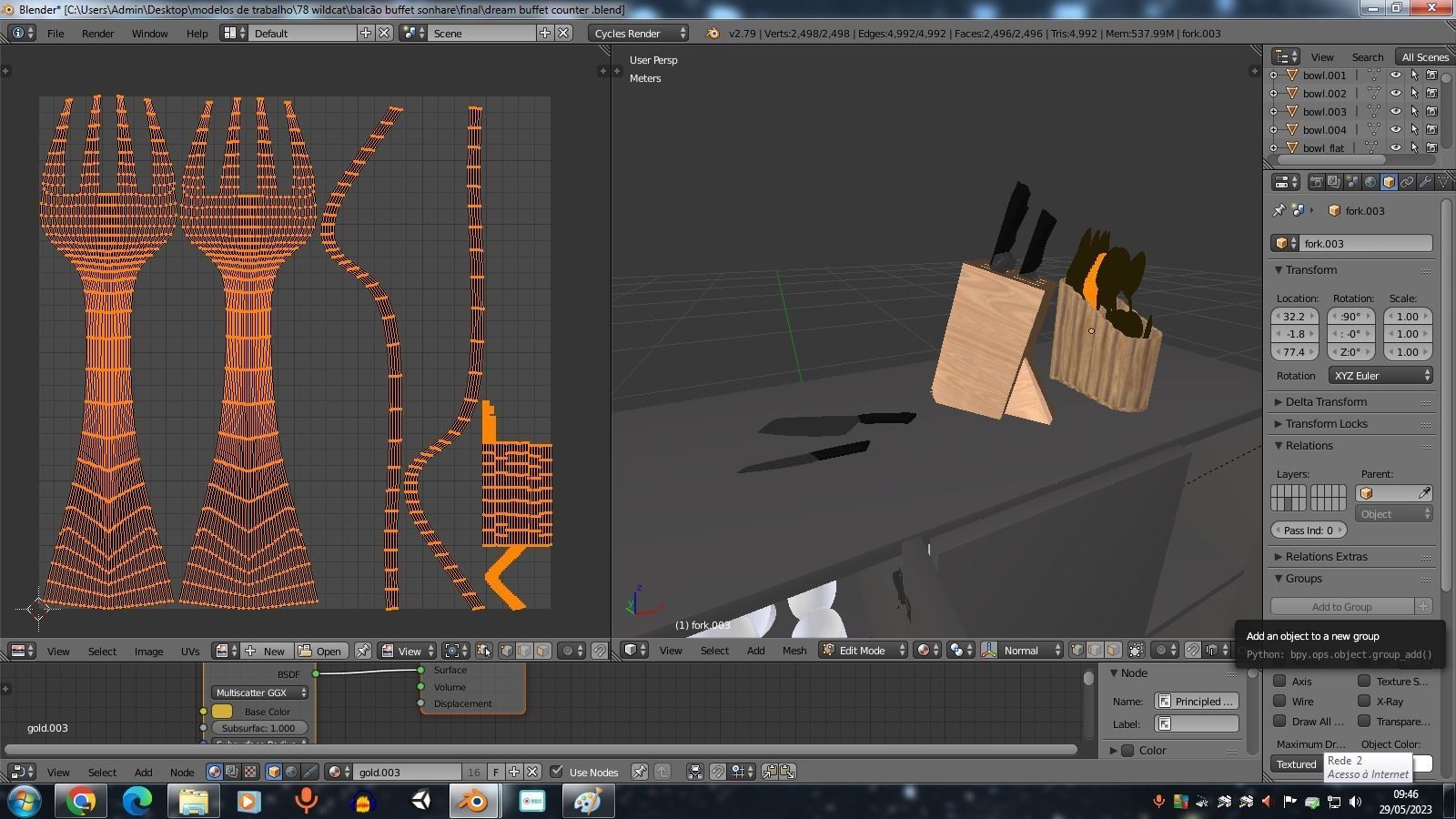Enable the Wire display checkbox
The image size is (1456, 819).
point(1279,702)
